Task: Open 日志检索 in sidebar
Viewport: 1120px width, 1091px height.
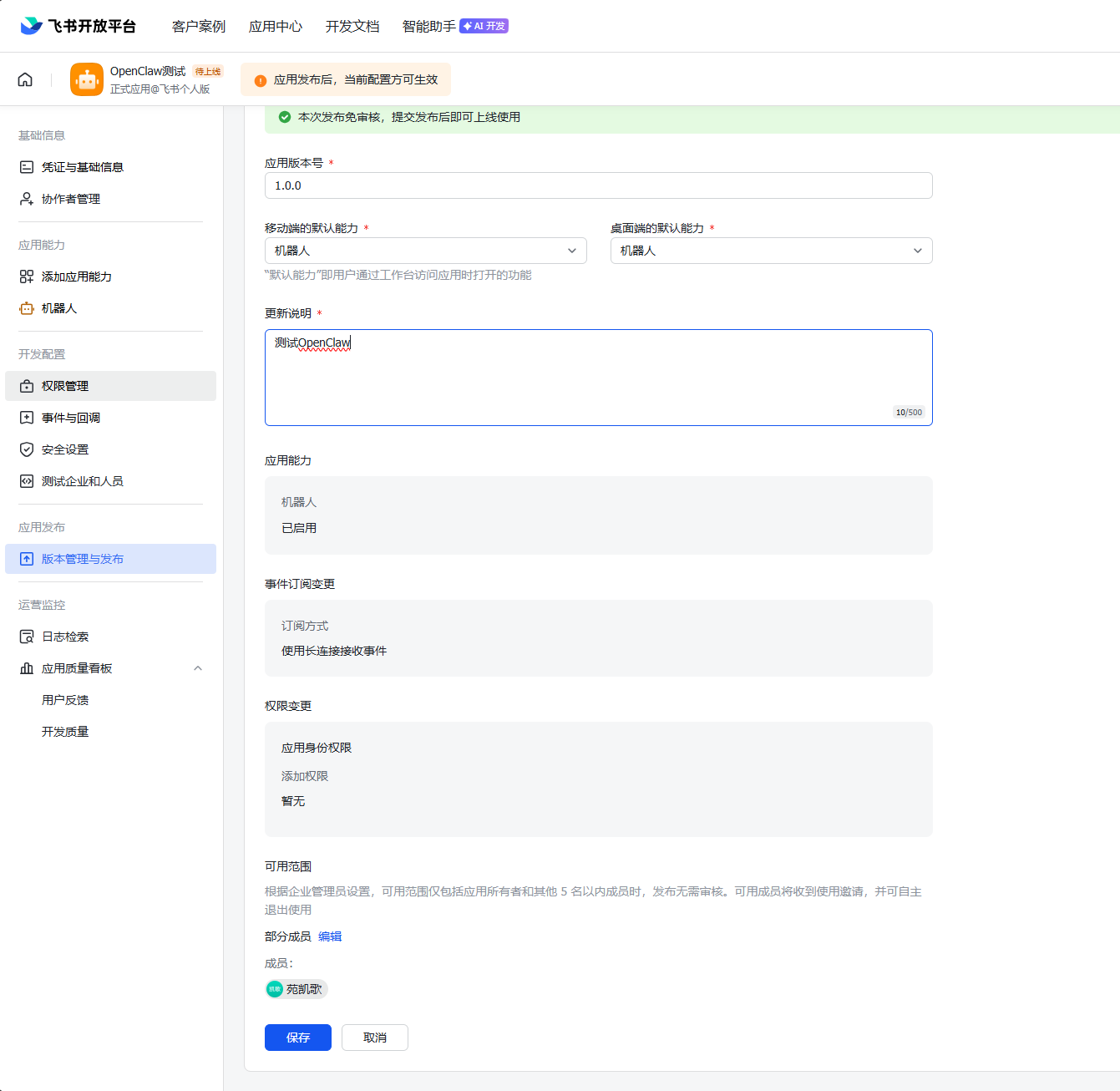Action: tap(64, 637)
